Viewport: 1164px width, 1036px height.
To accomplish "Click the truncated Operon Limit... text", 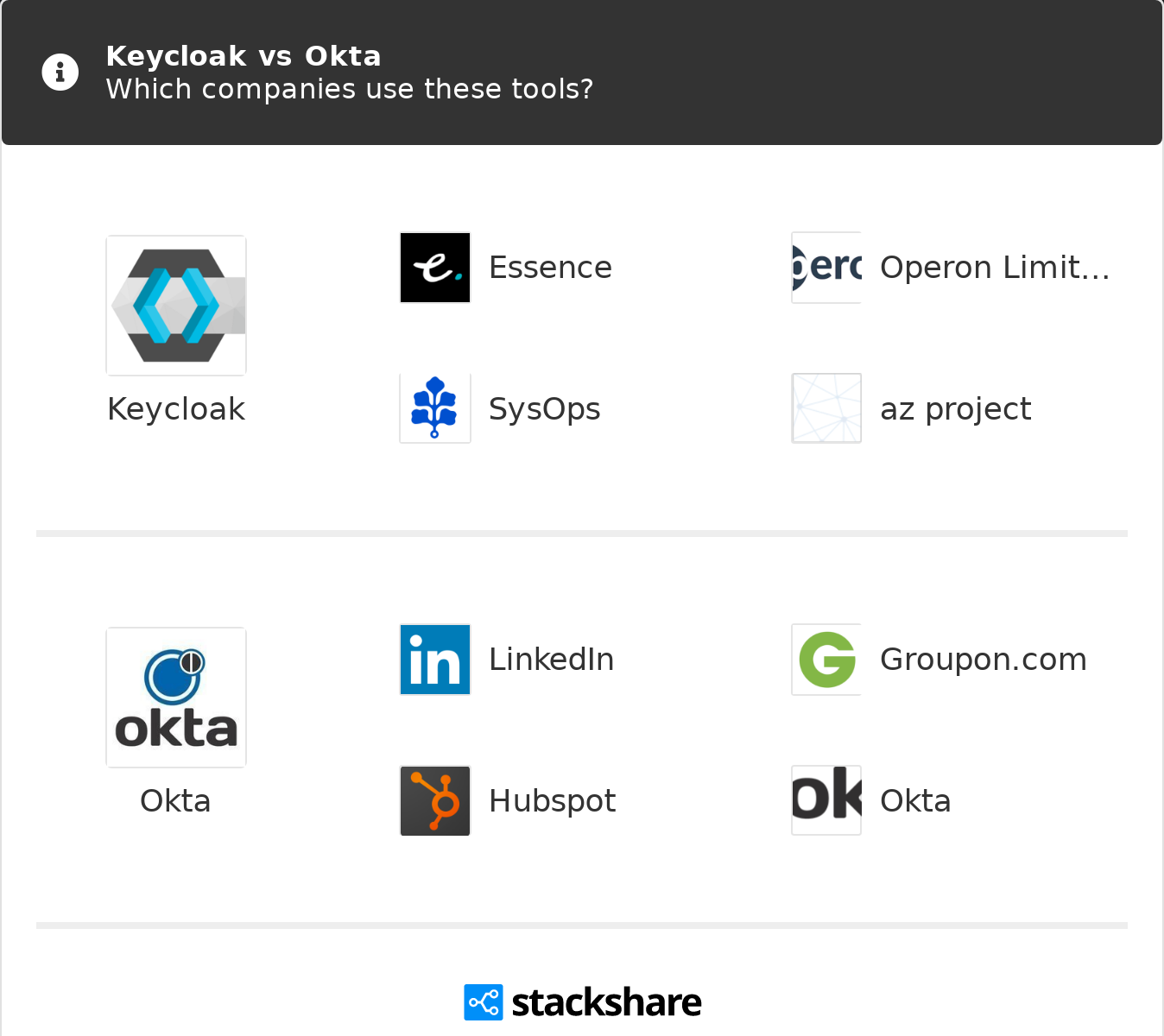I will pyautogui.click(x=994, y=268).
